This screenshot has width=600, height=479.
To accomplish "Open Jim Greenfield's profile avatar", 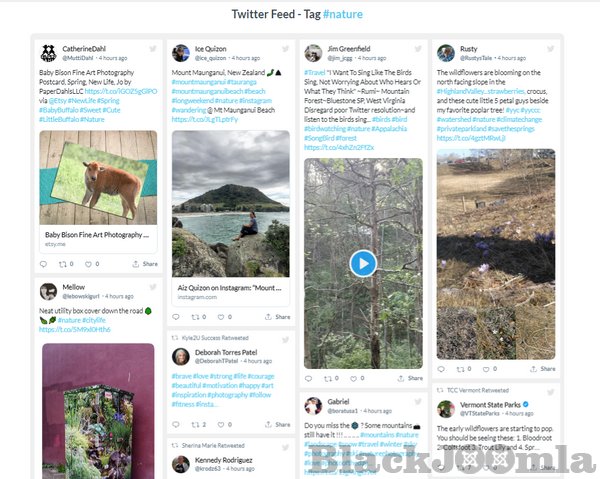I will [x=313, y=53].
